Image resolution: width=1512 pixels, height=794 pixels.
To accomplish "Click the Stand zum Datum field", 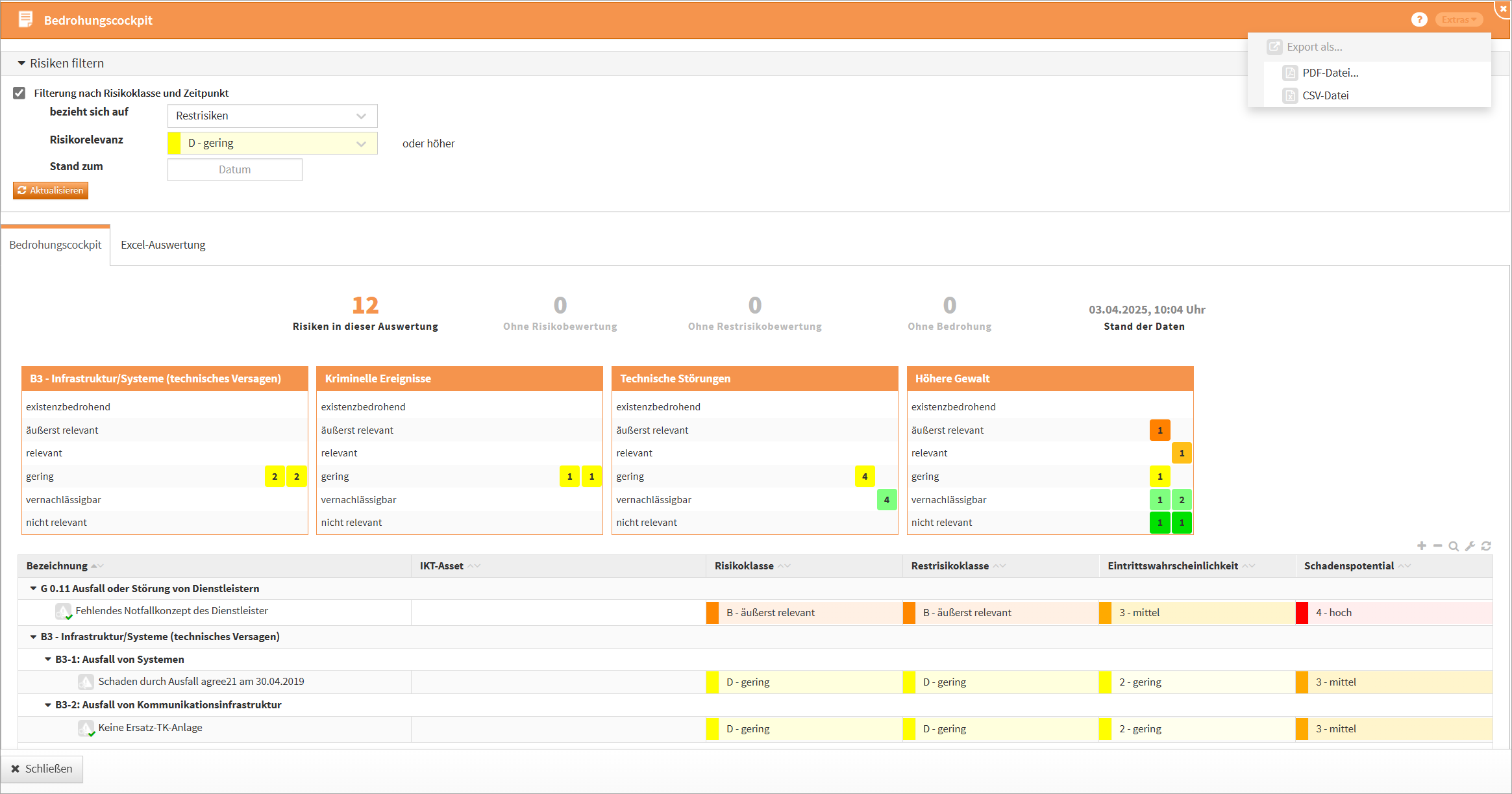I will (x=234, y=169).
